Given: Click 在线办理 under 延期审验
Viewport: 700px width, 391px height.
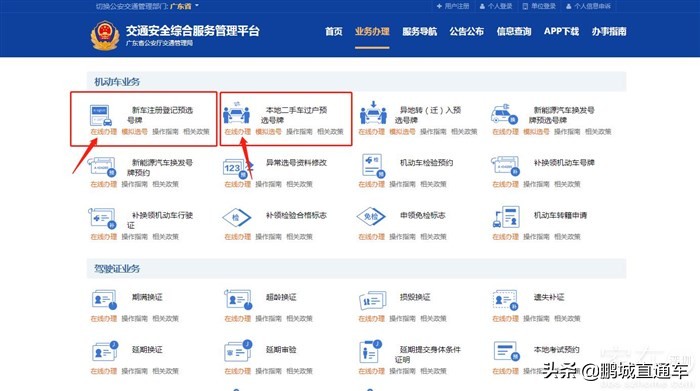Looking at the screenshot, I should pos(238,371).
